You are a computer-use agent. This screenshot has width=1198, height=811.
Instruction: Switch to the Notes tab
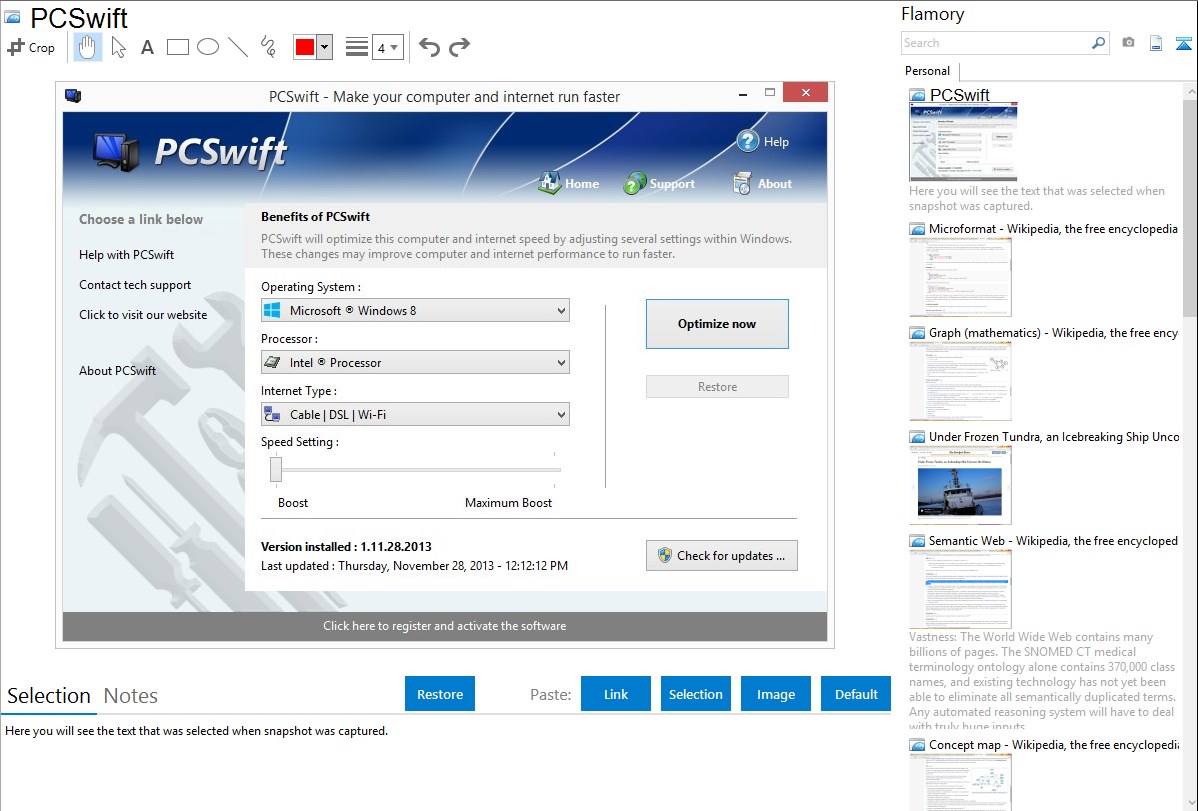(x=131, y=696)
